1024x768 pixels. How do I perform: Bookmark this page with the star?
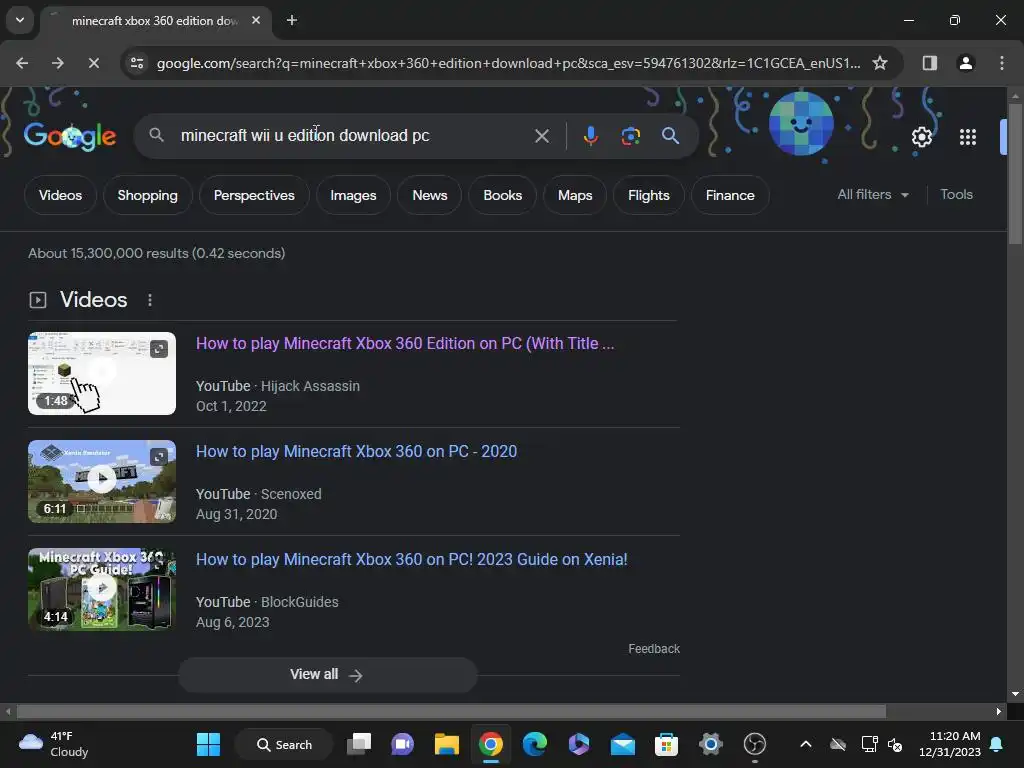click(x=880, y=63)
